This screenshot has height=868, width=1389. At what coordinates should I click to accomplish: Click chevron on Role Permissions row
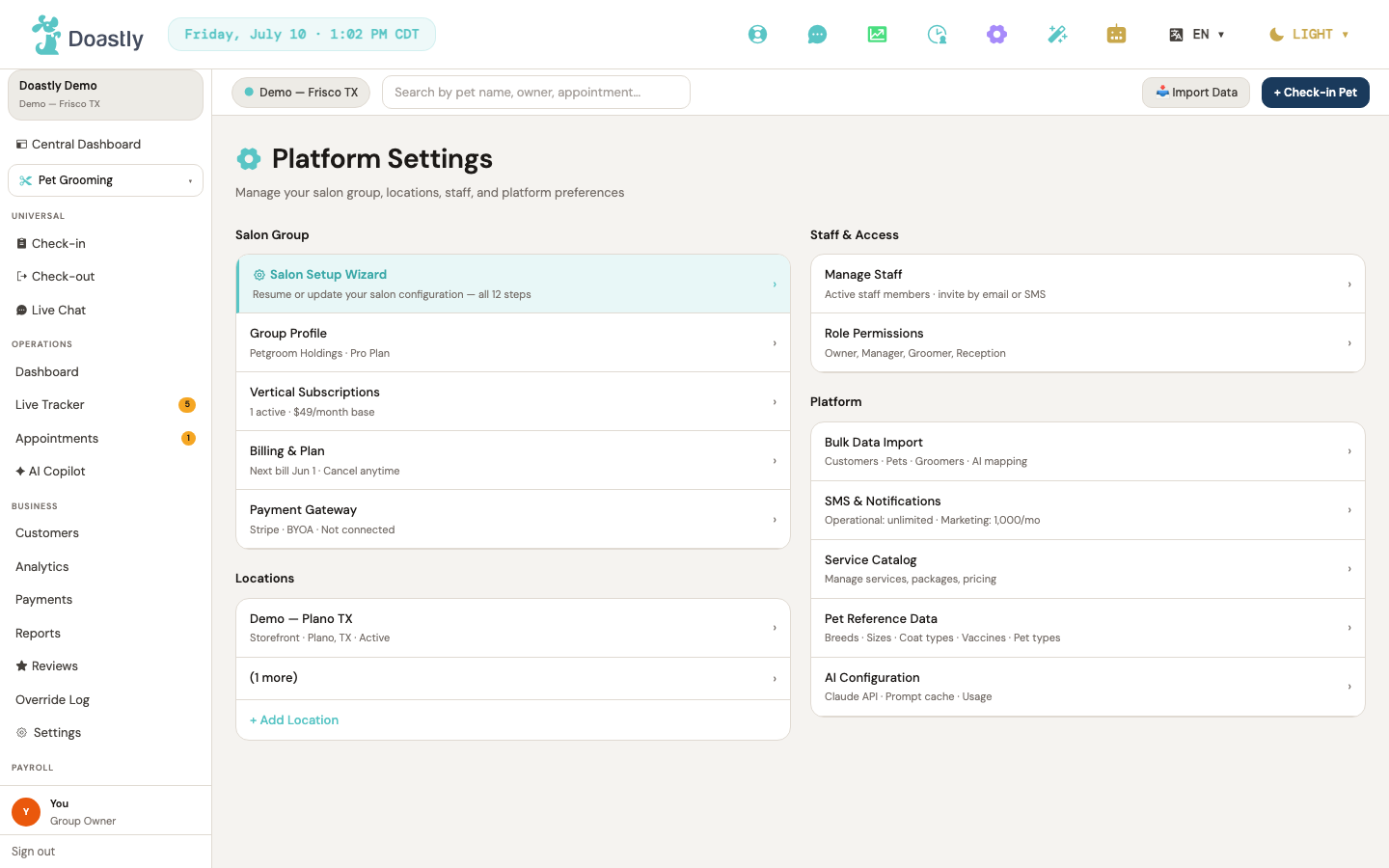point(1349,343)
